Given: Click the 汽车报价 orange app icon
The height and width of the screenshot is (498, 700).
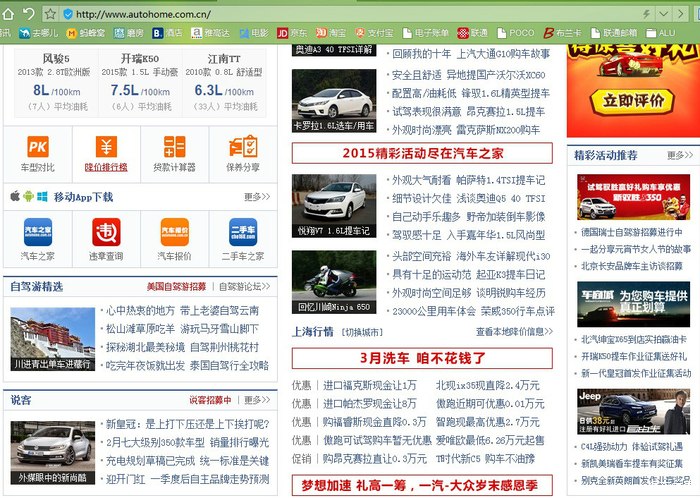Looking at the screenshot, I should click(174, 233).
